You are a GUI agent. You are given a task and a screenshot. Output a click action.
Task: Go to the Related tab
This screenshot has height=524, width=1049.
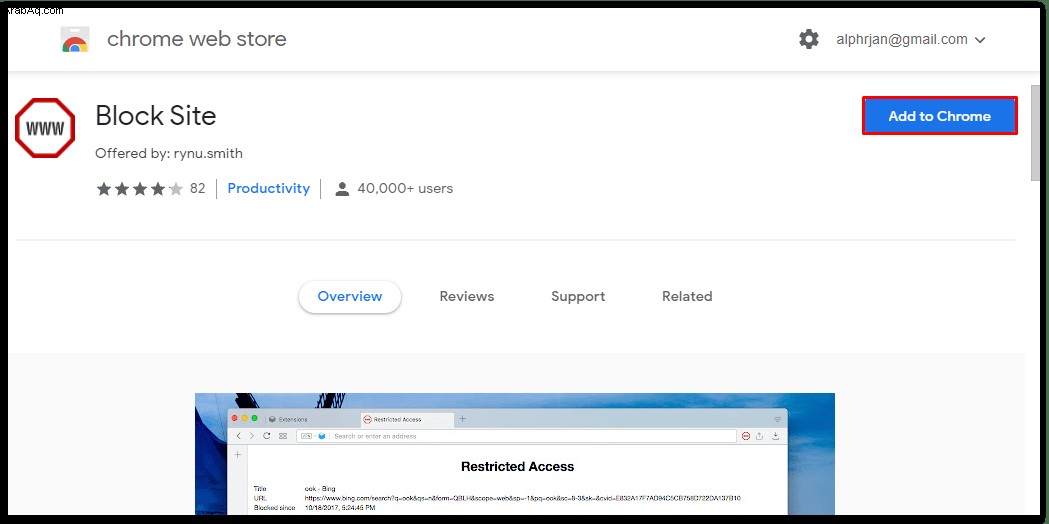coord(687,296)
